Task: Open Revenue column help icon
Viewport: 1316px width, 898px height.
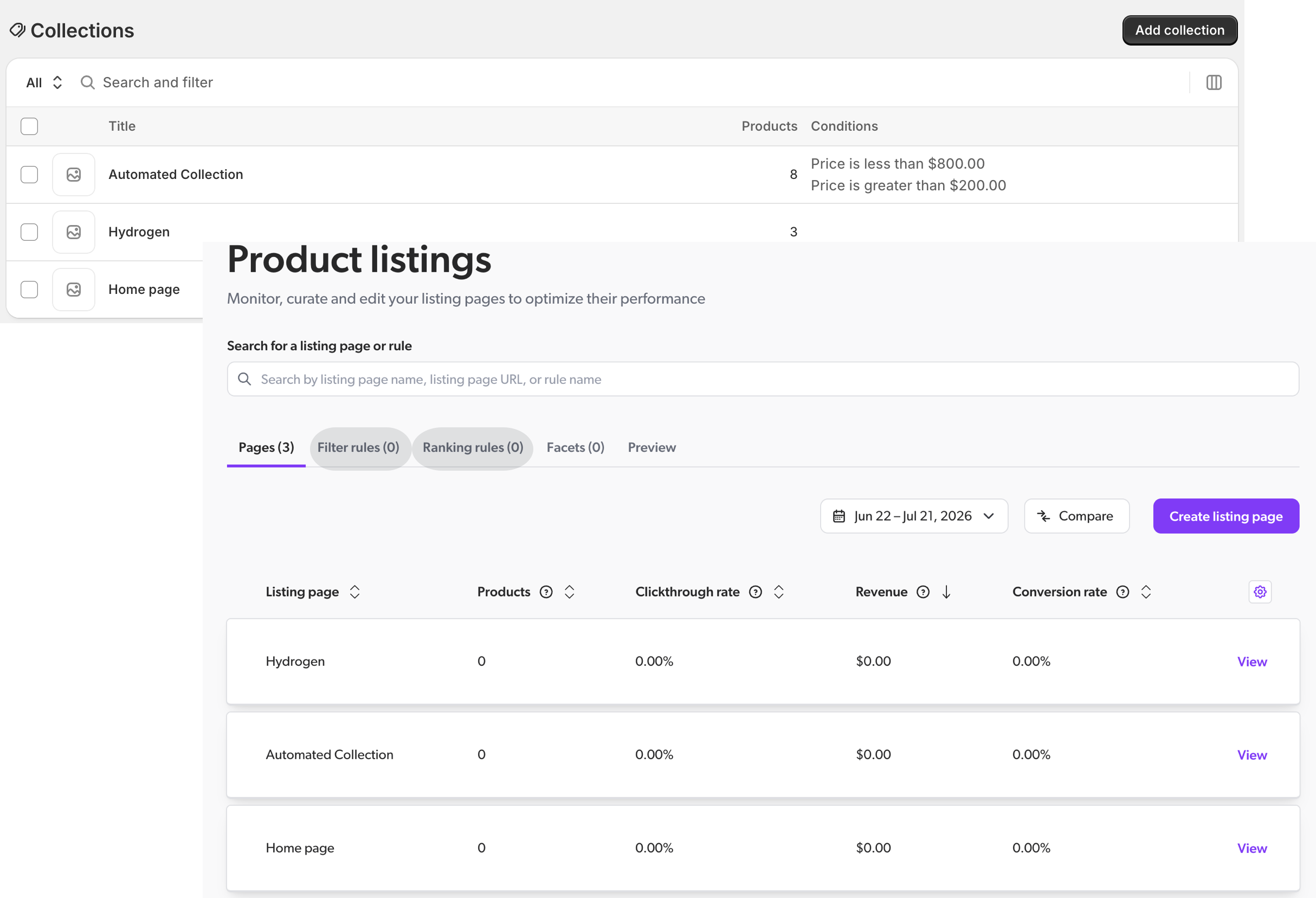Action: click(923, 592)
